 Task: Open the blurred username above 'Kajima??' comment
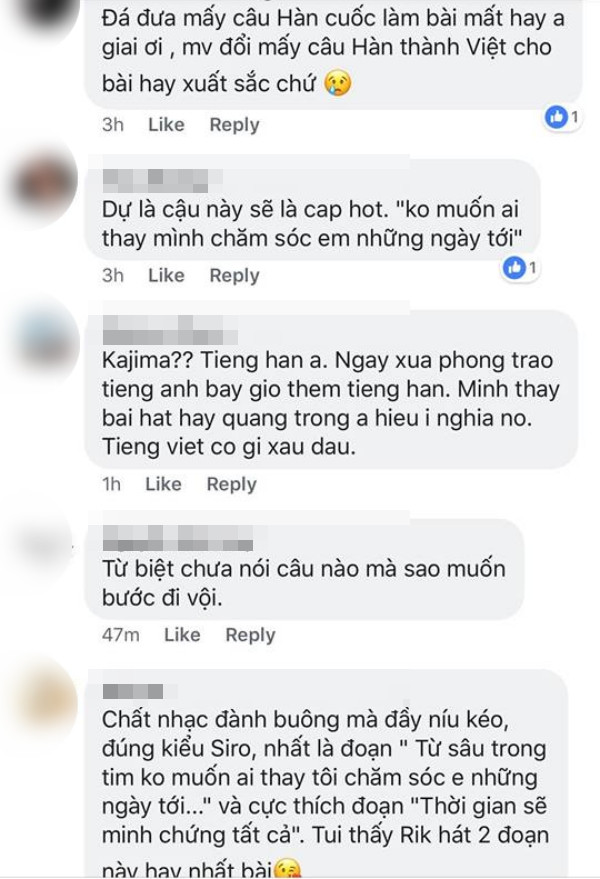click(x=170, y=330)
